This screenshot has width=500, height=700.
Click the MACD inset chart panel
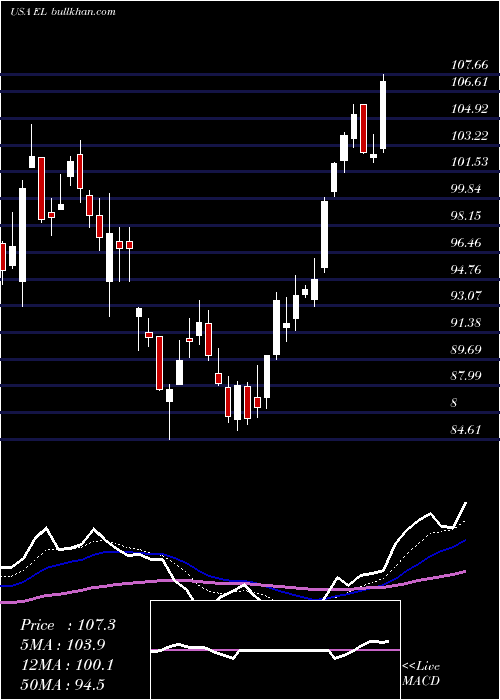pyautogui.click(x=275, y=650)
